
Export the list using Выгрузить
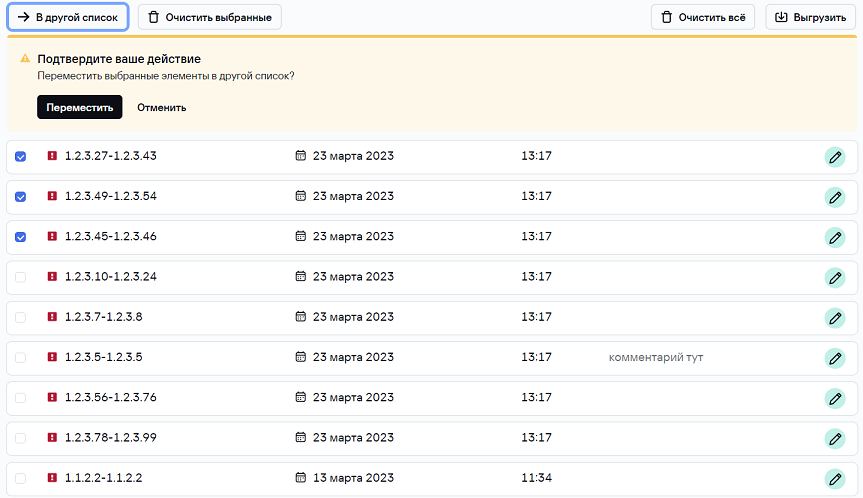(811, 17)
